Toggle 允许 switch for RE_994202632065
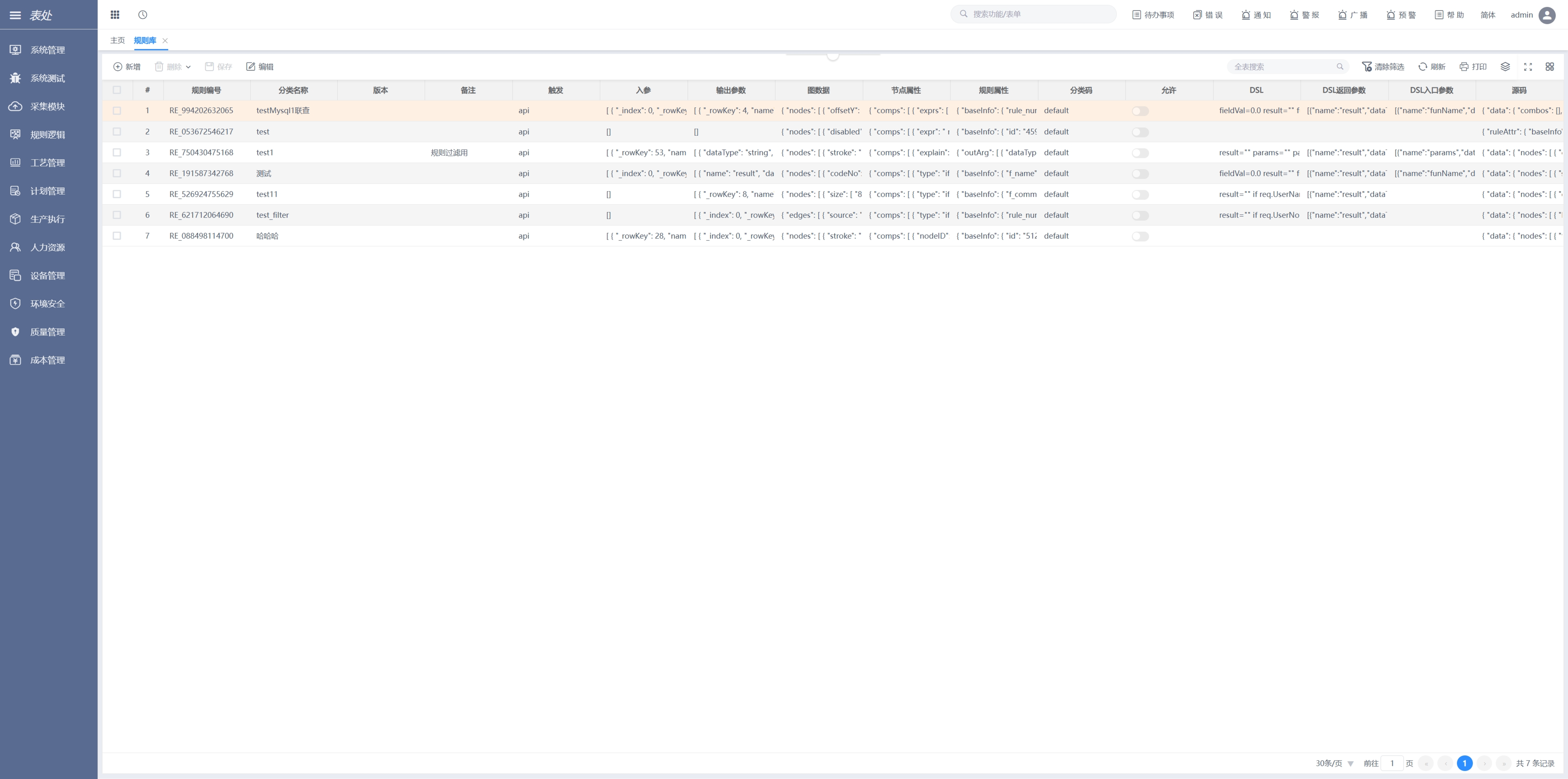The image size is (1568, 779). point(1140,111)
